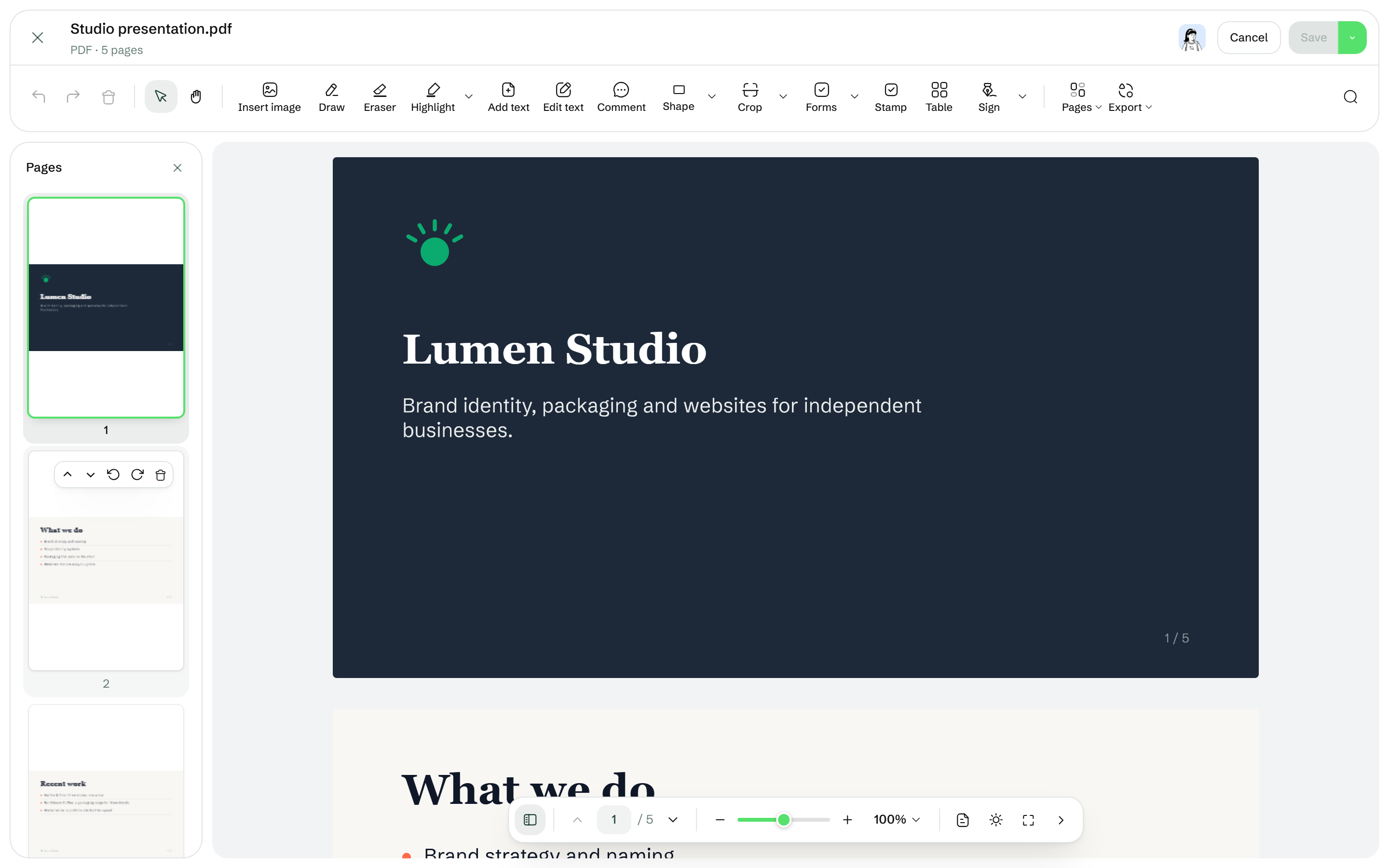
Task: Open the Save options dropdown arrow
Action: [1352, 37]
